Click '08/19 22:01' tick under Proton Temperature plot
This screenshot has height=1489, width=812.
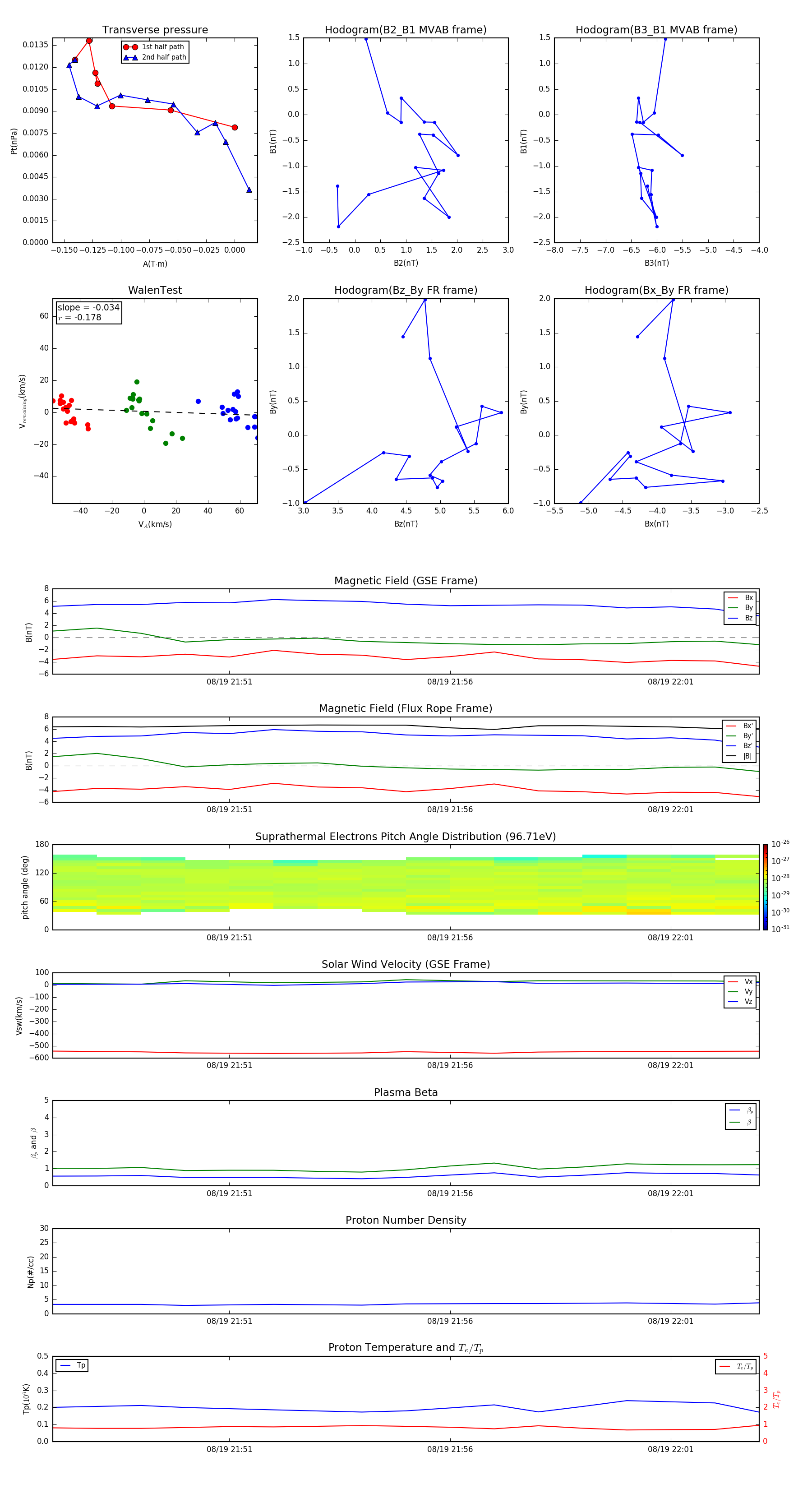[x=670, y=1449]
